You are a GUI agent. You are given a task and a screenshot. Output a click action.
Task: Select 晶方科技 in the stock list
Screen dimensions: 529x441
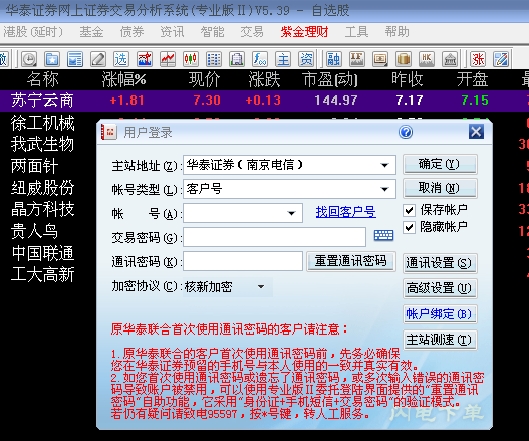[x=42, y=209]
